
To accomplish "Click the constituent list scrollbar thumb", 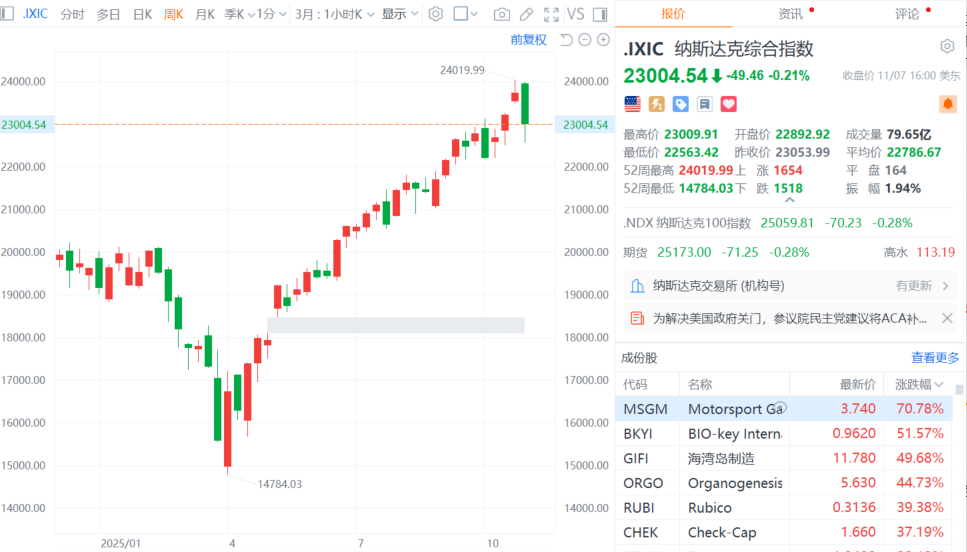I will click(959, 390).
